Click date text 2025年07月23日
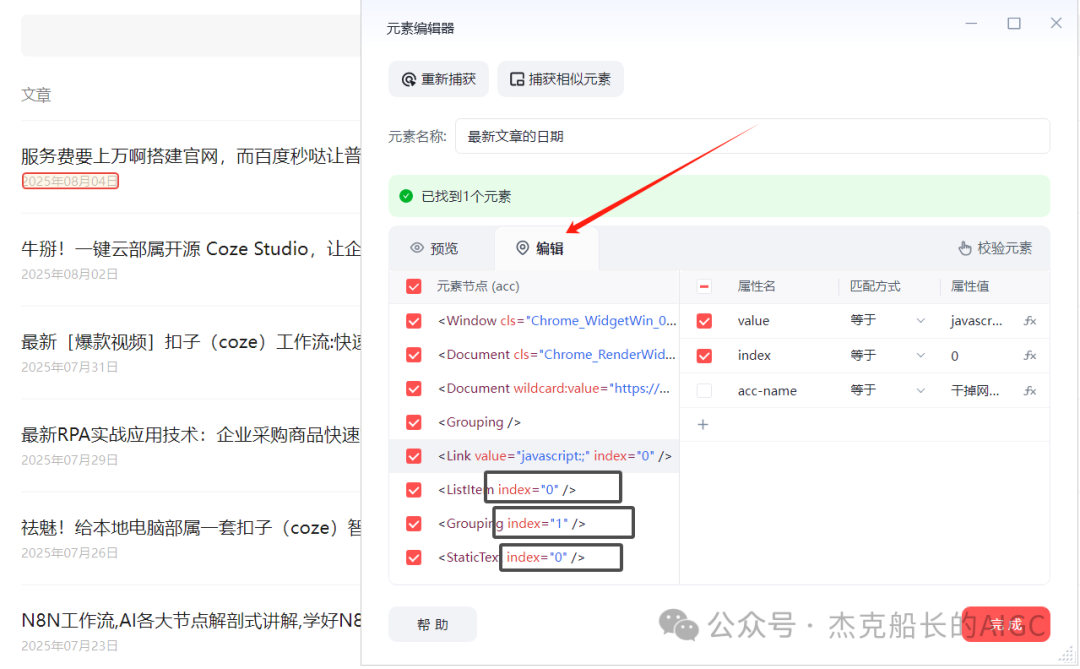Screen dimensions: 1080x669 point(70,646)
